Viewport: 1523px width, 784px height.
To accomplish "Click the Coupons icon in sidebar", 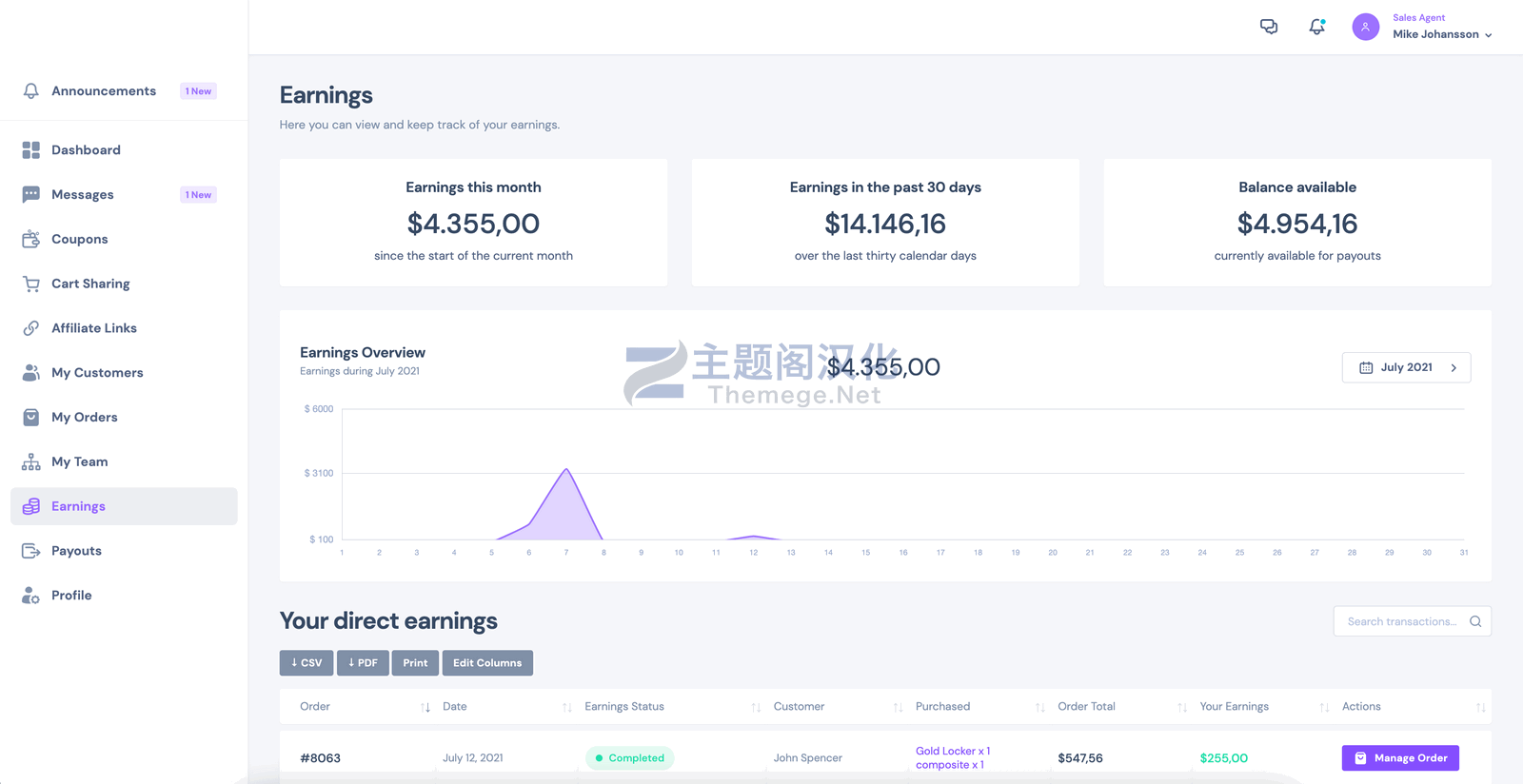I will [x=31, y=239].
